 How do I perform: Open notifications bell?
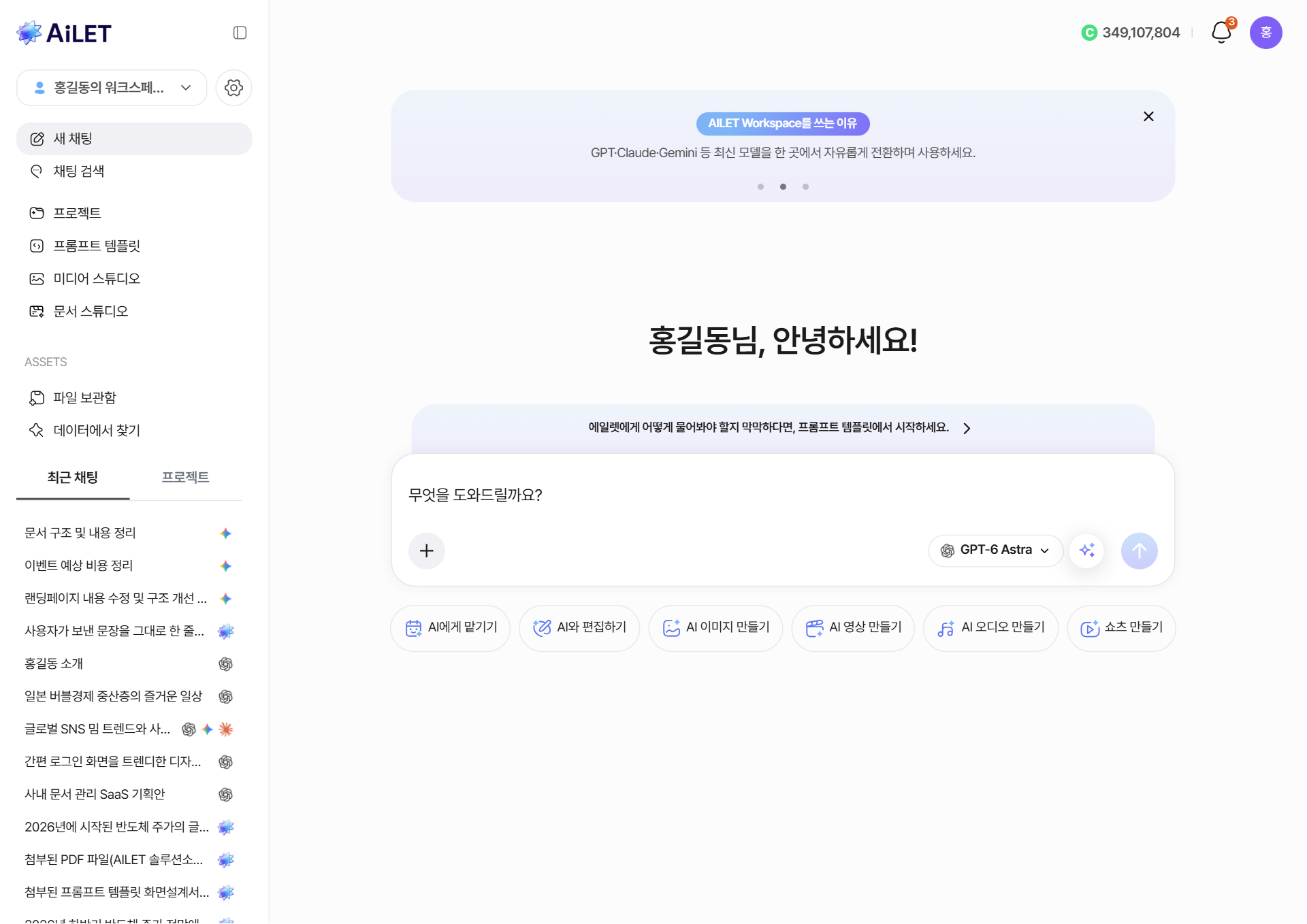point(1221,32)
